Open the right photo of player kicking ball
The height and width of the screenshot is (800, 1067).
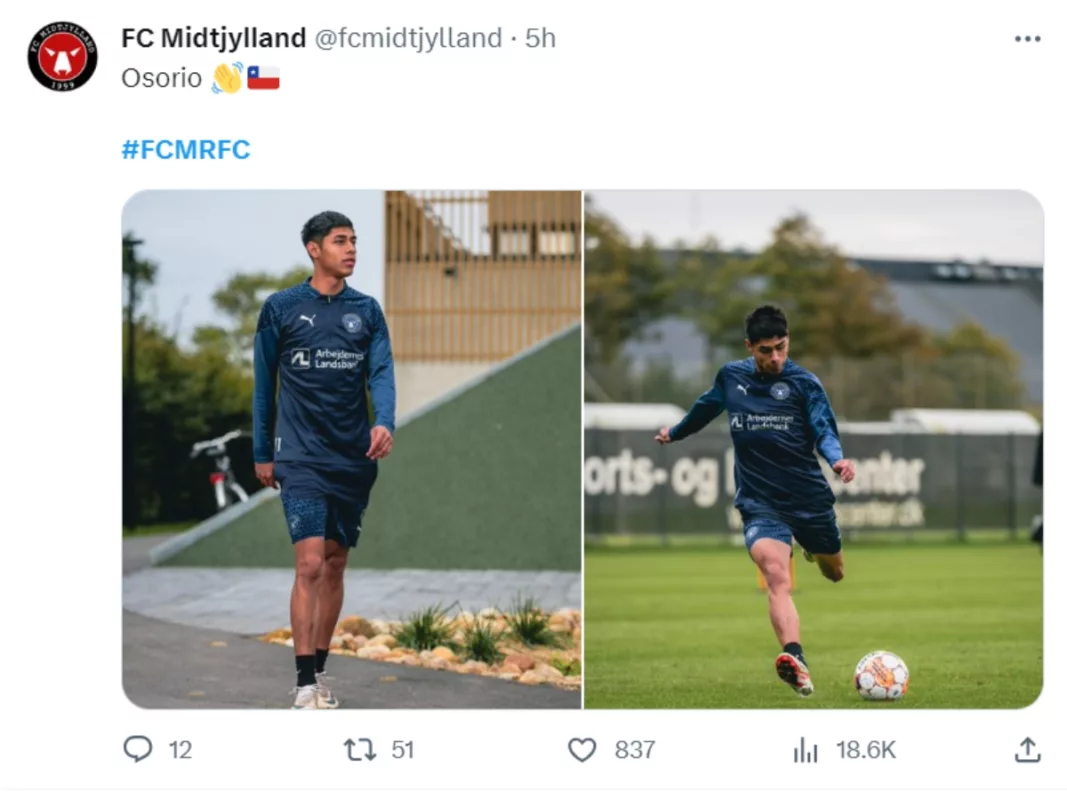[x=813, y=449]
